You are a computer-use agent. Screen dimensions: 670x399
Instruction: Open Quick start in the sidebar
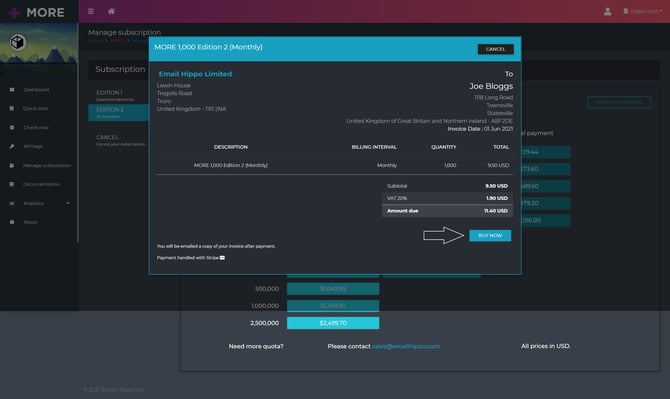coord(35,109)
